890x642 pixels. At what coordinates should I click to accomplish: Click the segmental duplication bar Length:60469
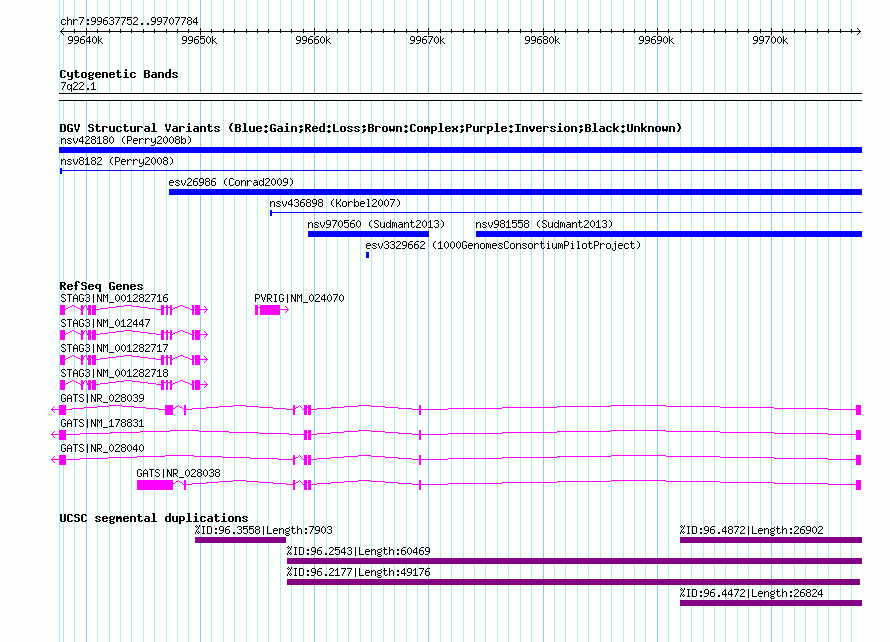(x=574, y=561)
